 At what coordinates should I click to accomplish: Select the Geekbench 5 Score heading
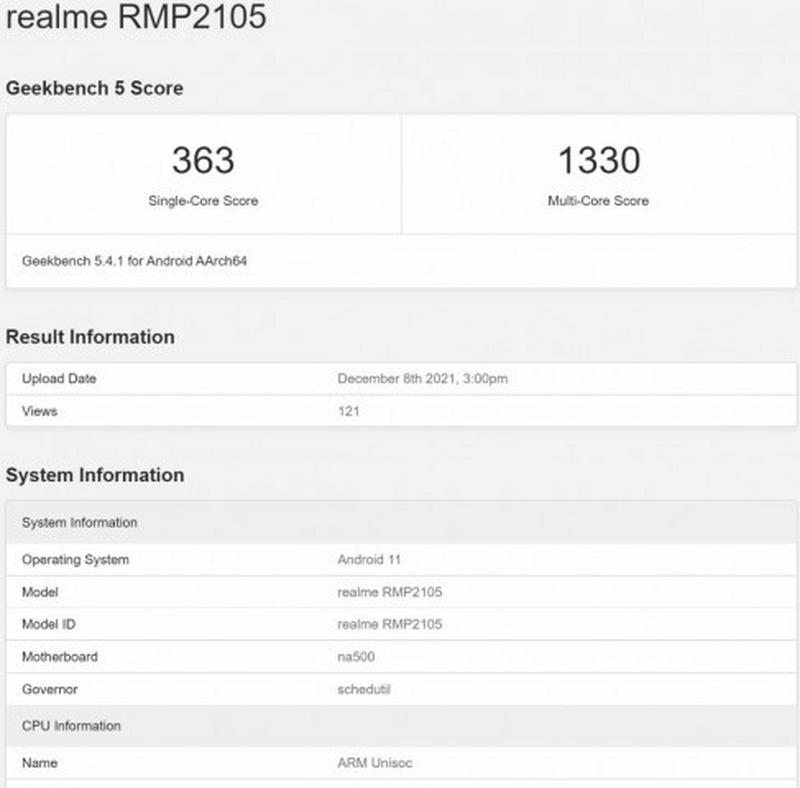click(94, 88)
